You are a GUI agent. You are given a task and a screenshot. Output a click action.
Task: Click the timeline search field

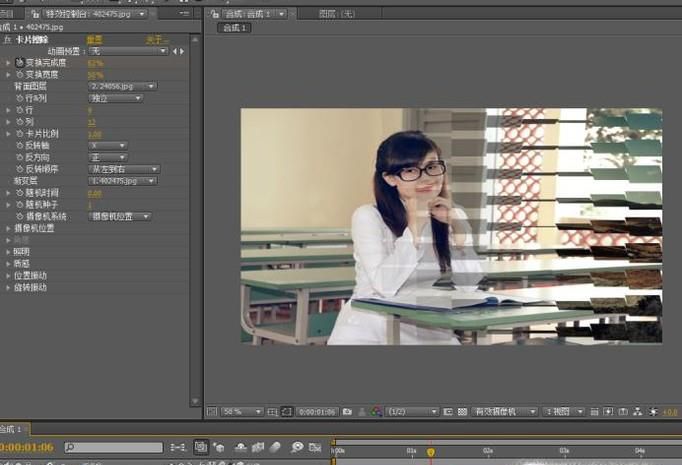pos(110,448)
